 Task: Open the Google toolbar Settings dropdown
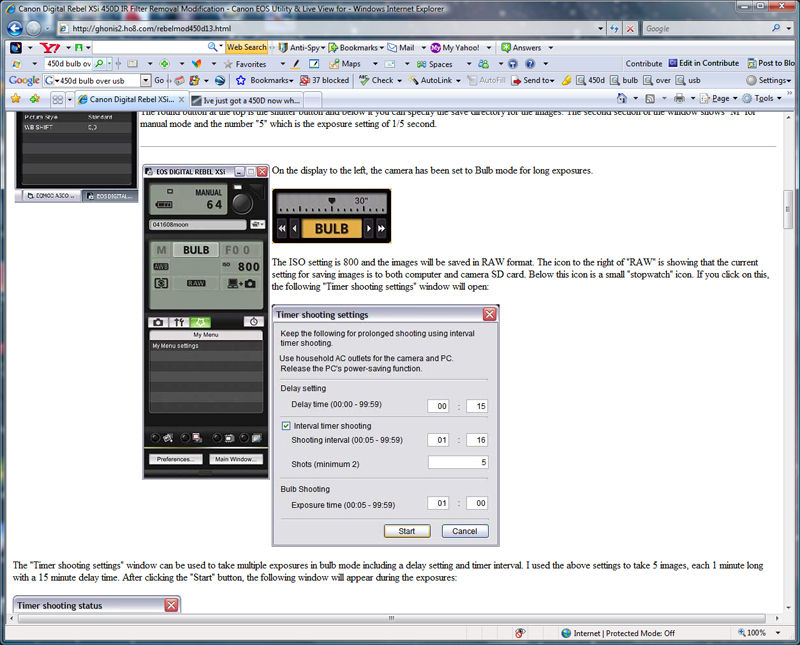(768, 81)
